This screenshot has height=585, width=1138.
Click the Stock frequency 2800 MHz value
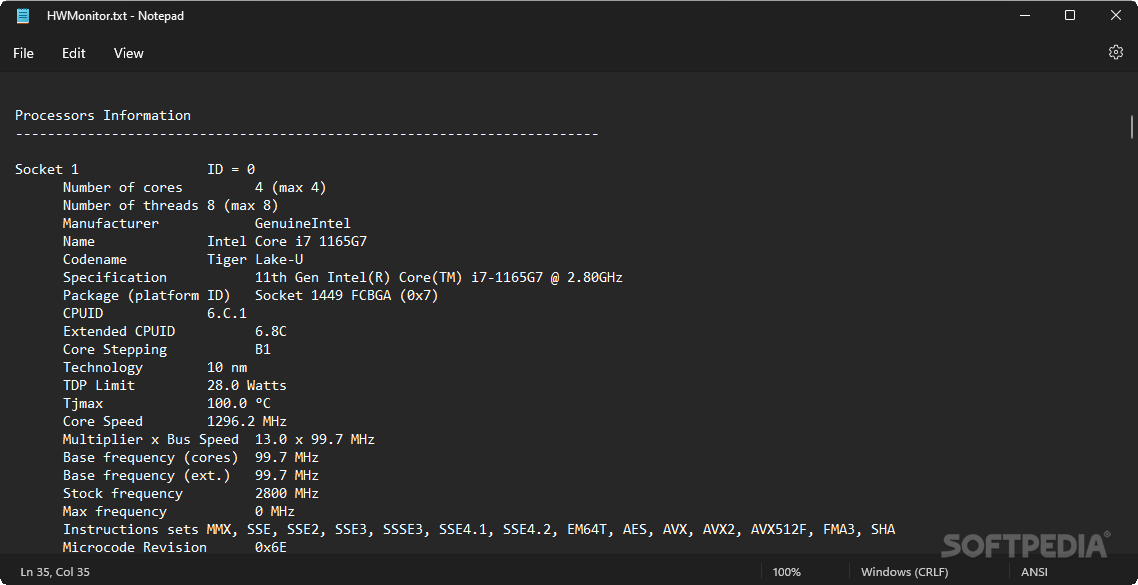point(287,494)
